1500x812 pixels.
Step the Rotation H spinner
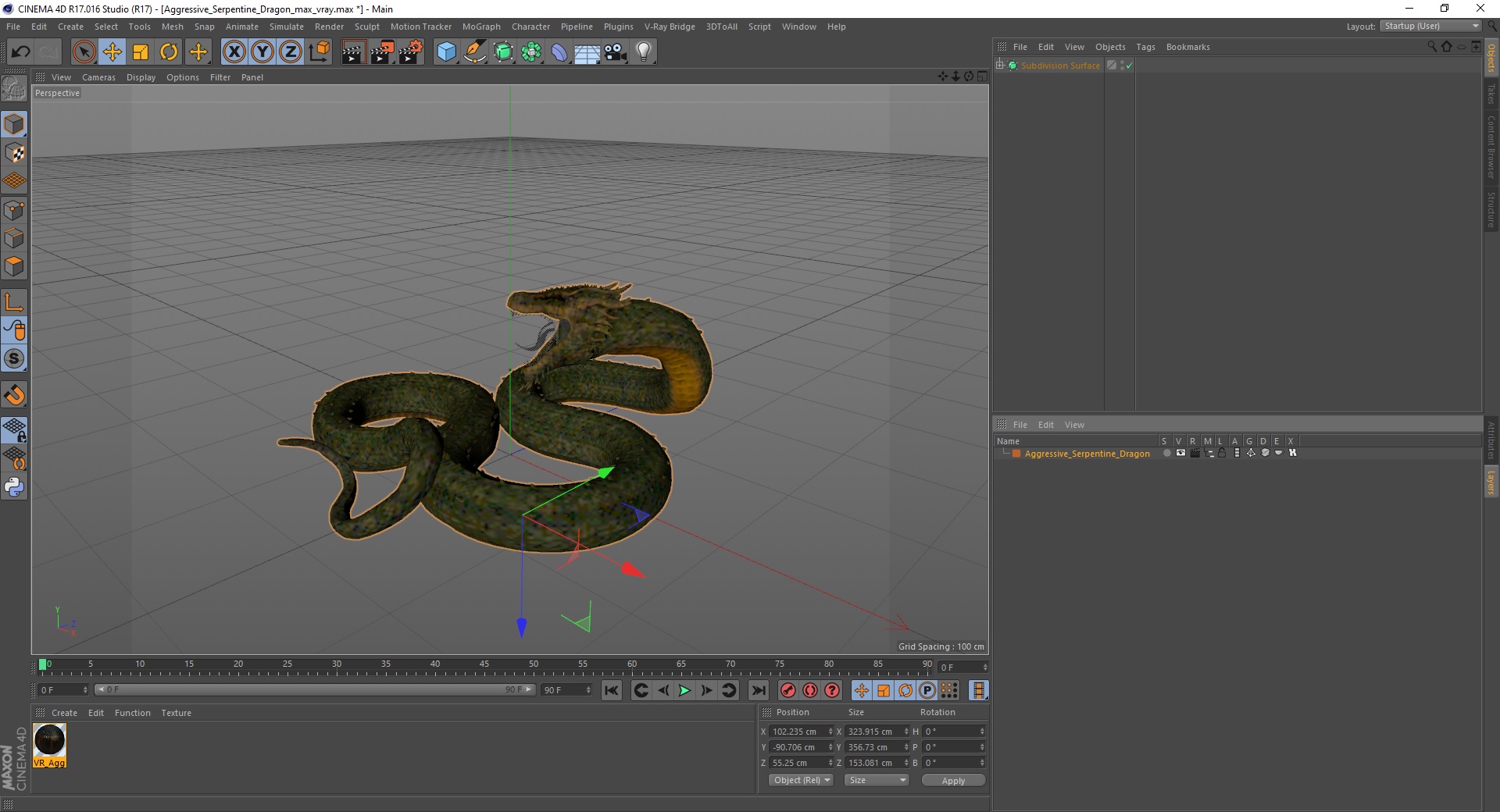point(982,732)
